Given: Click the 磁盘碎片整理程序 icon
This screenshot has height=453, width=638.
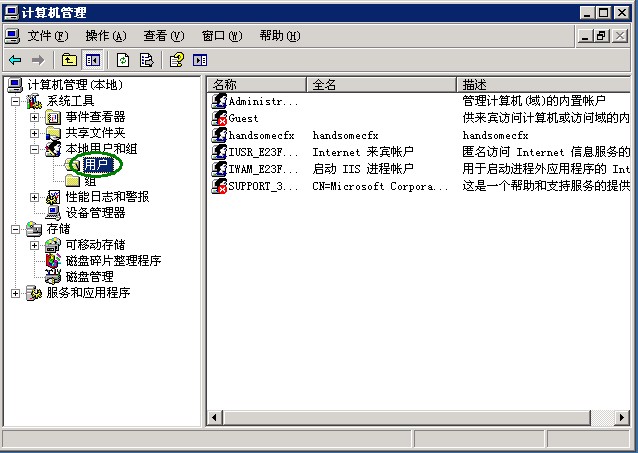Looking at the screenshot, I should 53,261.
